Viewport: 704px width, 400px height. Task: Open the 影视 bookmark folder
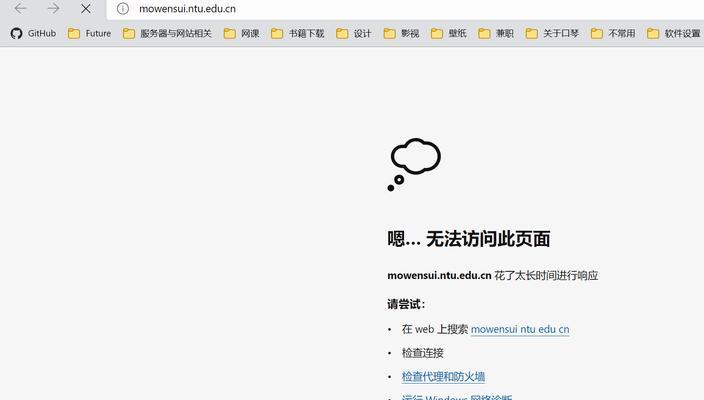(x=401, y=33)
